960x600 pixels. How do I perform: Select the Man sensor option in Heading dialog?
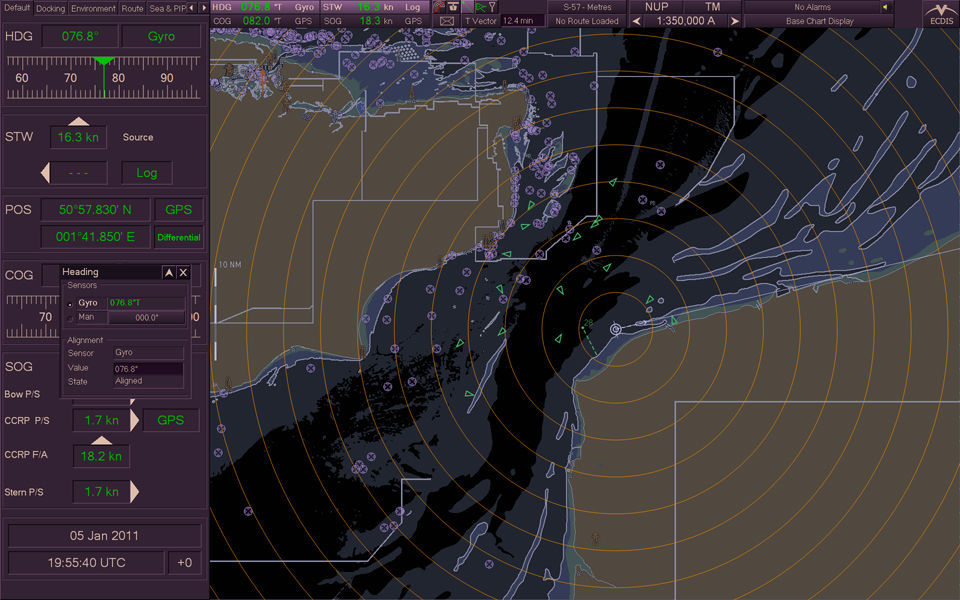pyautogui.click(x=69, y=316)
